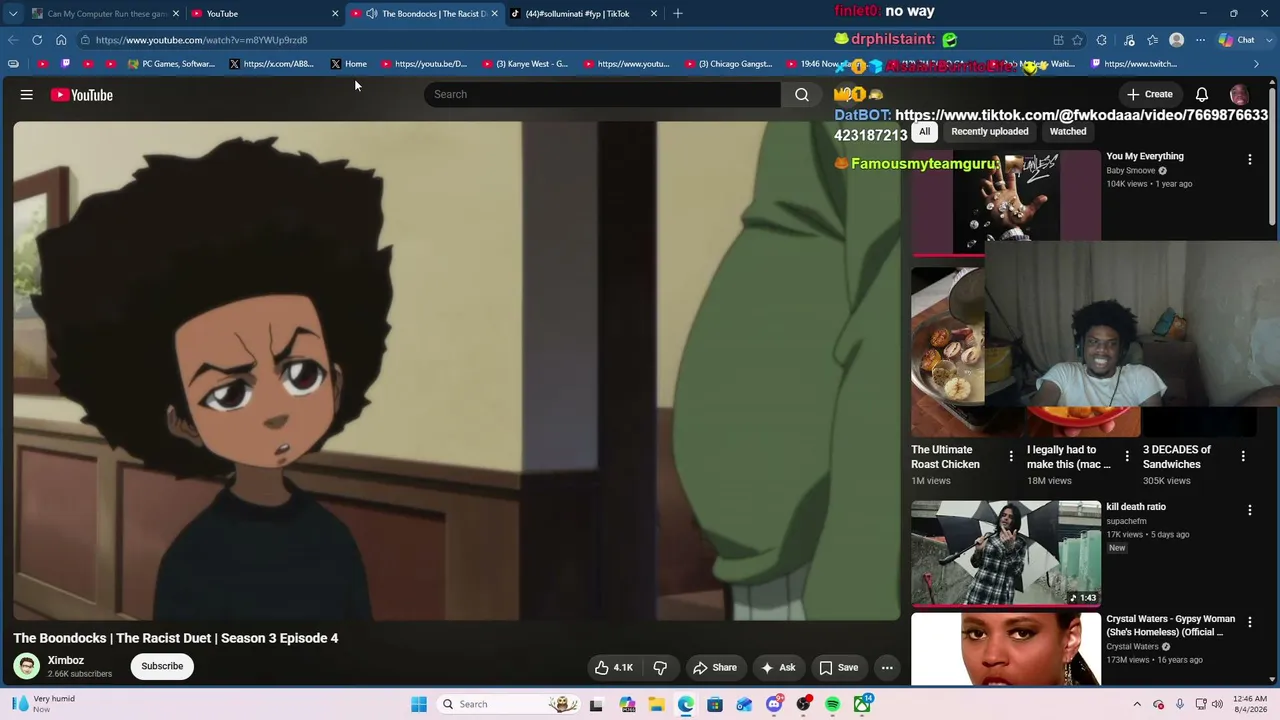The height and width of the screenshot is (720, 1280).
Task: Open Copilot Chat in the browser toolbar
Action: coord(1237,40)
